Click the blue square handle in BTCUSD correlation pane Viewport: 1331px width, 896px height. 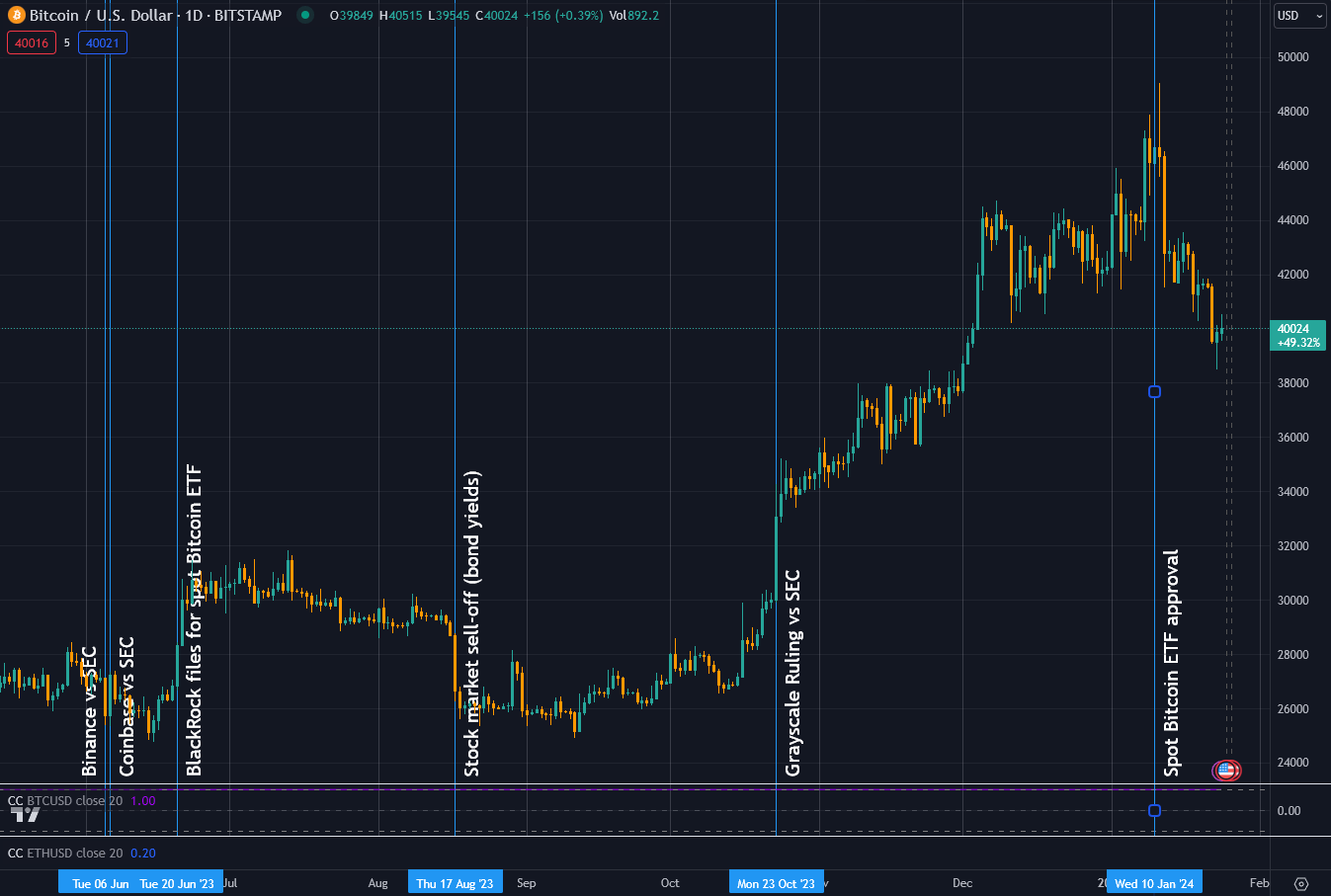pyautogui.click(x=1154, y=811)
